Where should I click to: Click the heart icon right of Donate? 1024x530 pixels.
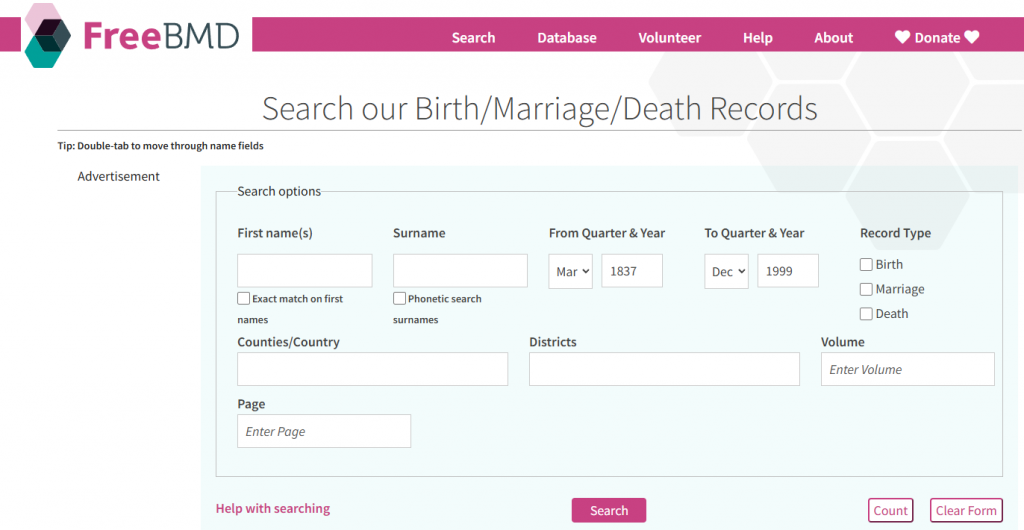(971, 38)
